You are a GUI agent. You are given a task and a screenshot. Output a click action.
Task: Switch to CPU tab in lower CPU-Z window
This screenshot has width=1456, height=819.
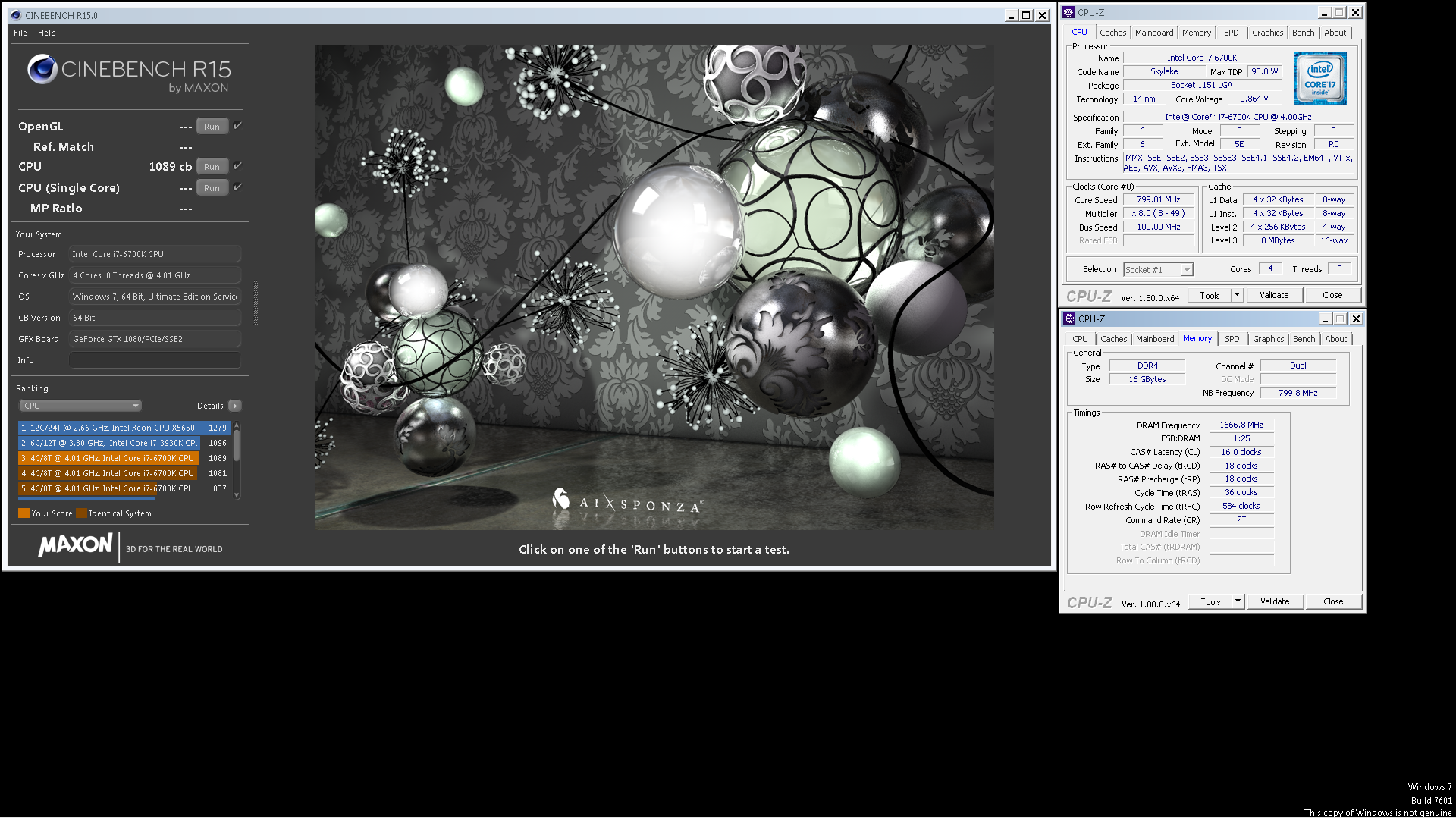(1080, 339)
